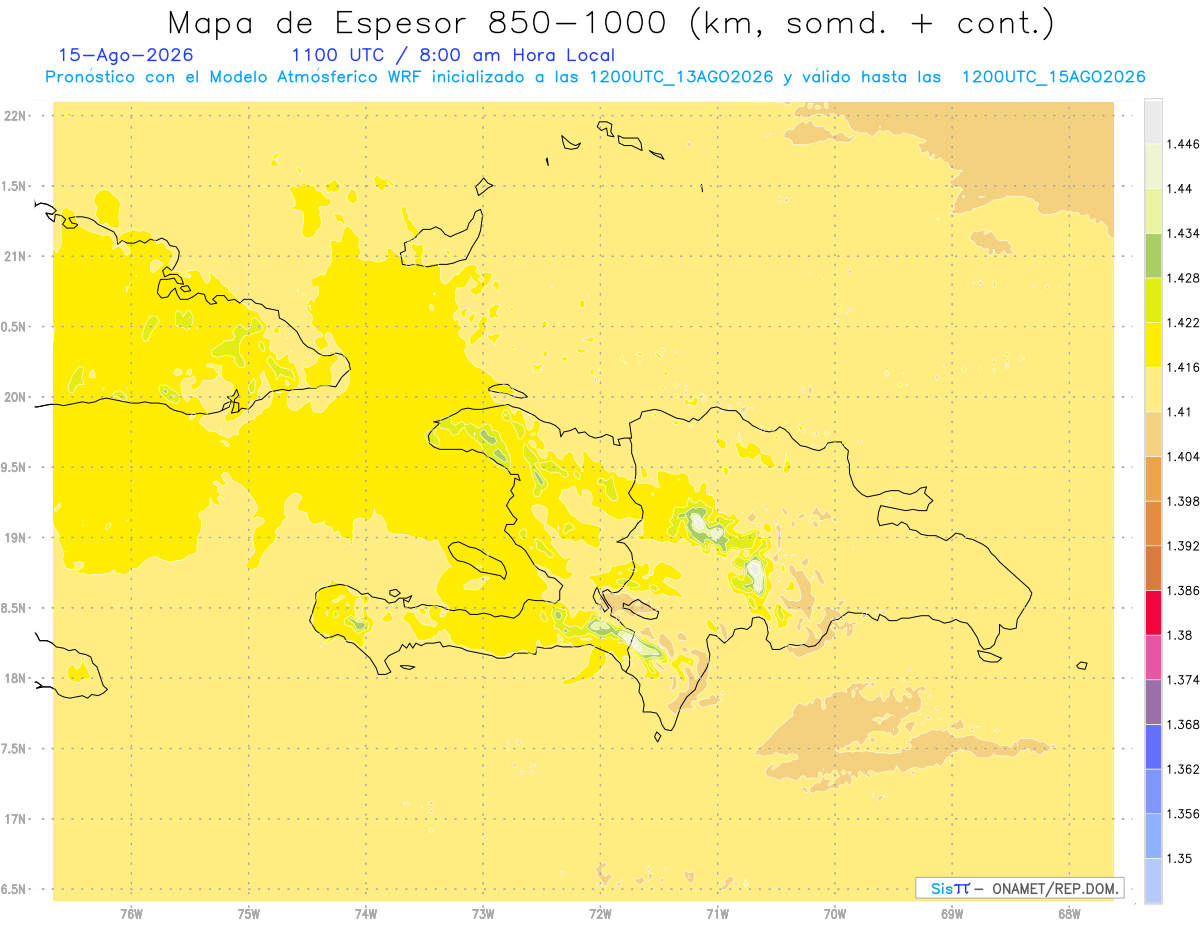Click the '1.374' colorbar value
The width and height of the screenshot is (1200, 927).
1184,680
